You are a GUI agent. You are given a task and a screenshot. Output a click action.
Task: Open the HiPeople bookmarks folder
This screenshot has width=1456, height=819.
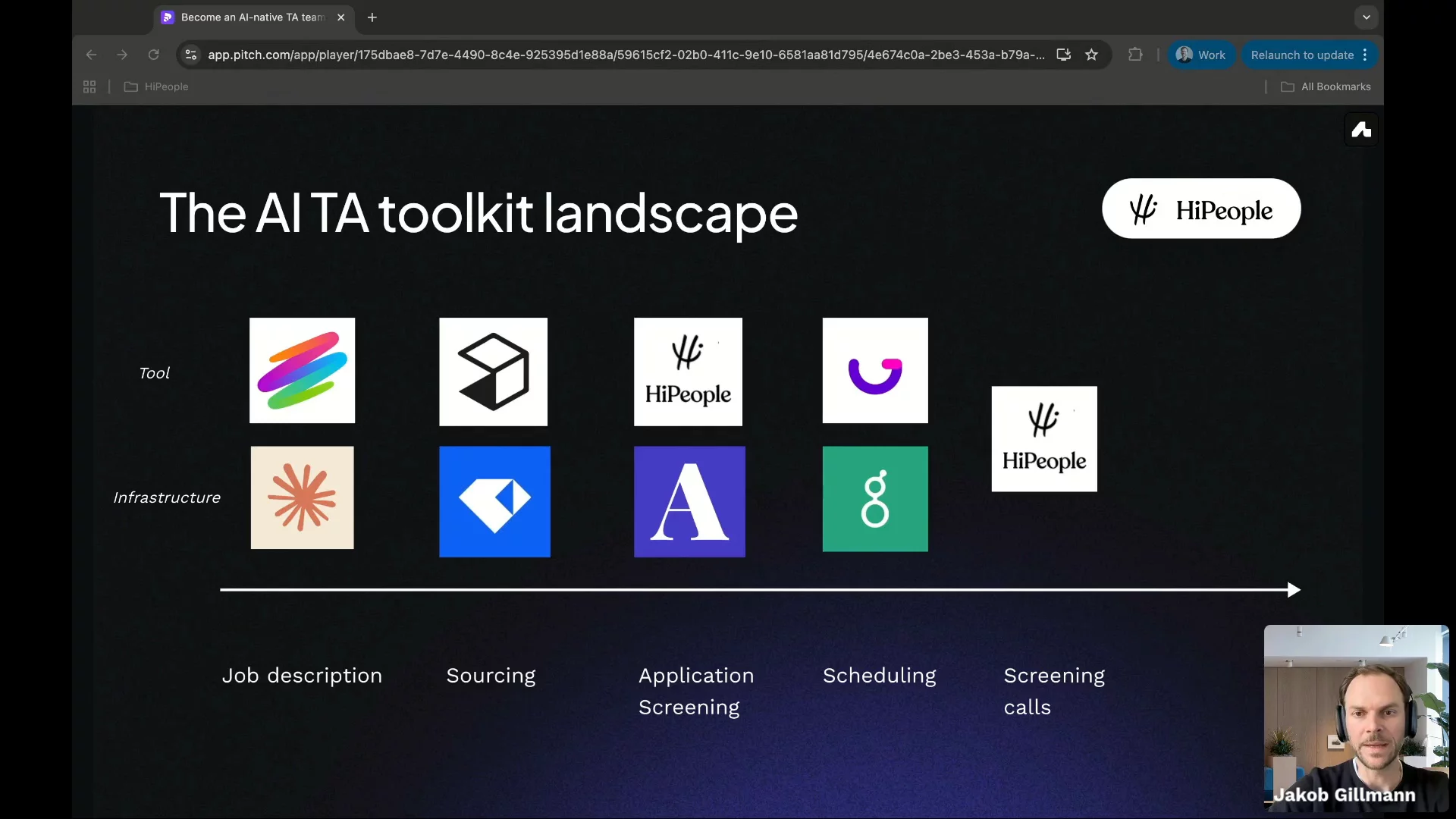point(156,86)
